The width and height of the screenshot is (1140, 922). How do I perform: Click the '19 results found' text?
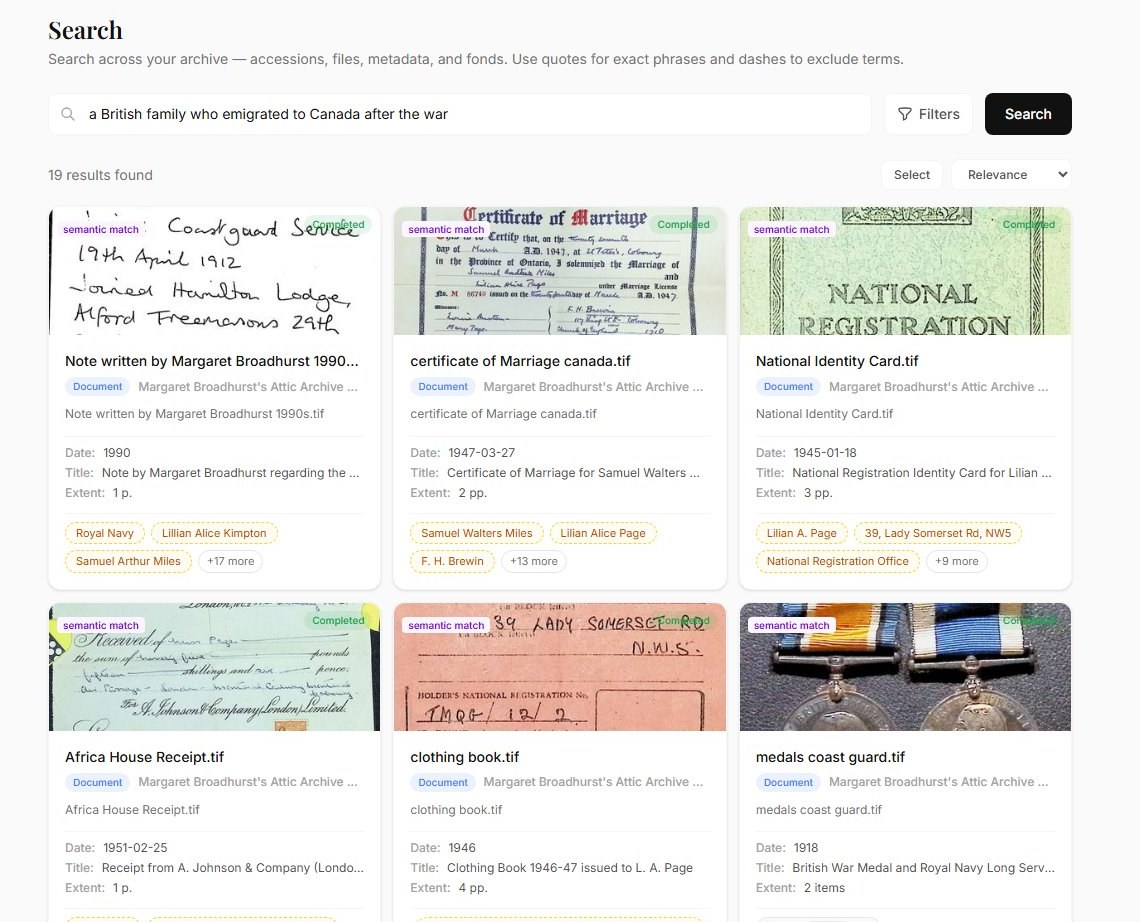click(100, 175)
